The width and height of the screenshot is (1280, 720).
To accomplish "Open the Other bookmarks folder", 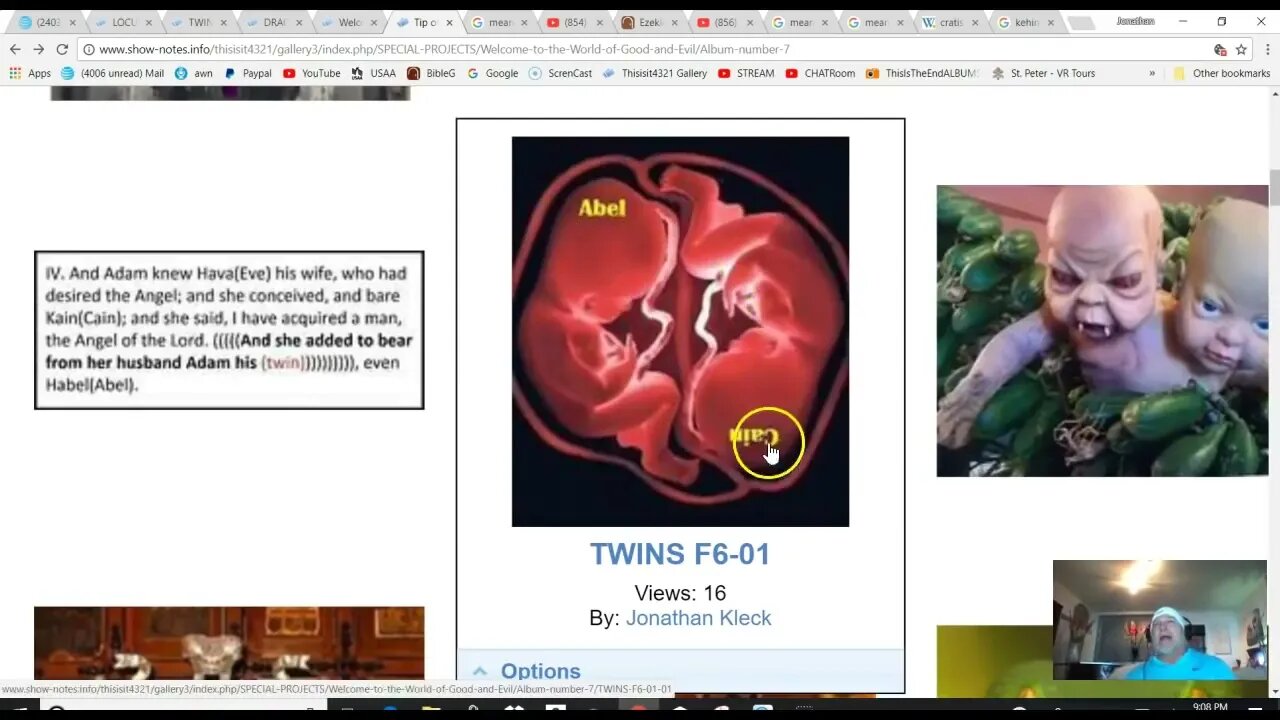I will click(1221, 73).
